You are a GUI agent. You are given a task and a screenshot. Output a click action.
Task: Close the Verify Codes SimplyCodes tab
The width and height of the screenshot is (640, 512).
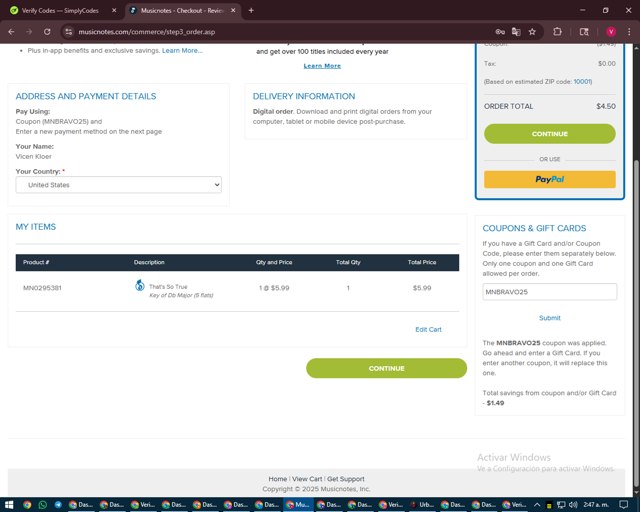point(114,11)
